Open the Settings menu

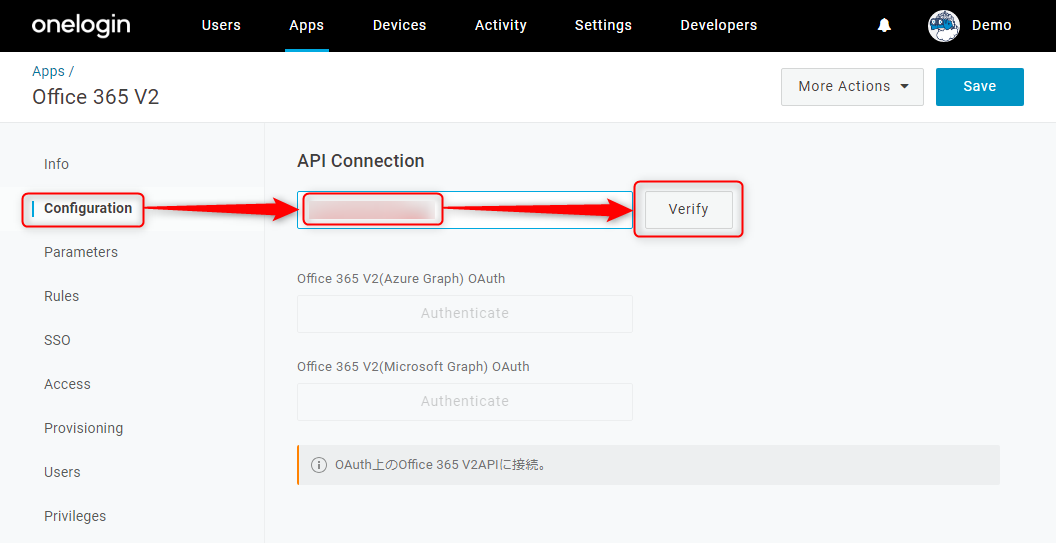603,26
